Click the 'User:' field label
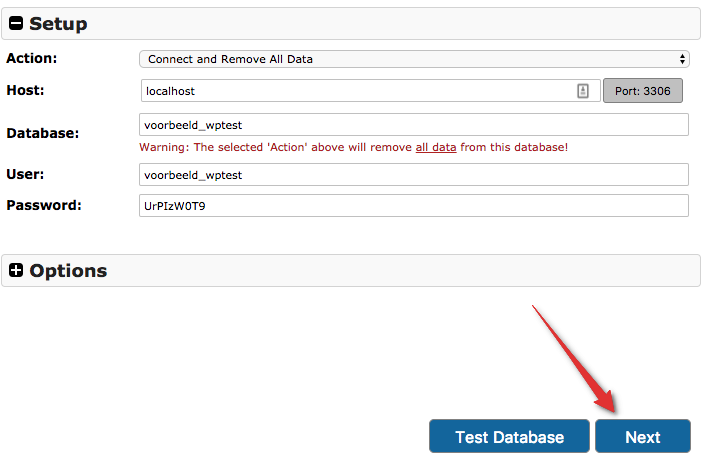Screen dimensions: 705x469 [26, 175]
